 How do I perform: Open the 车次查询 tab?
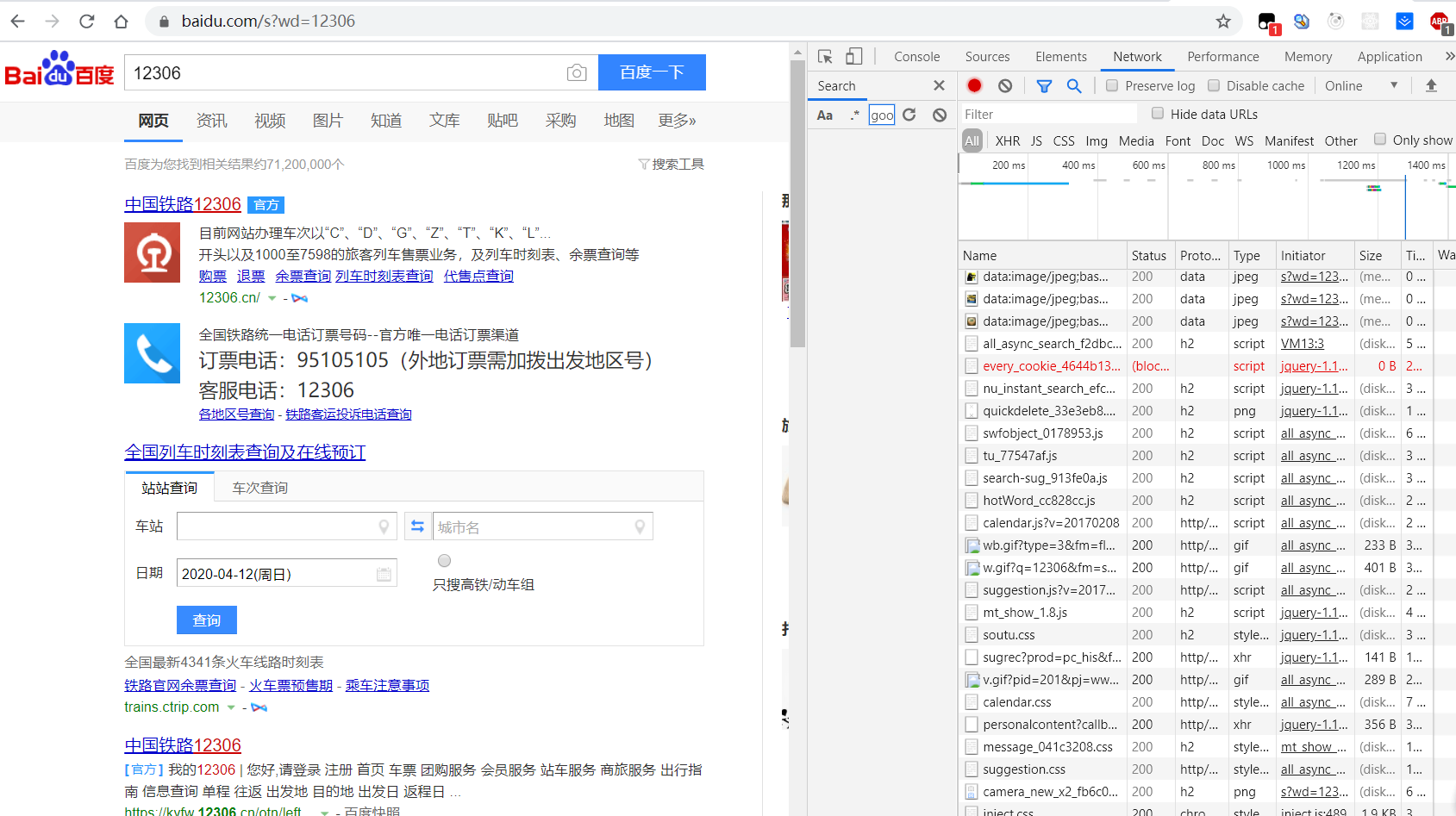coord(260,488)
